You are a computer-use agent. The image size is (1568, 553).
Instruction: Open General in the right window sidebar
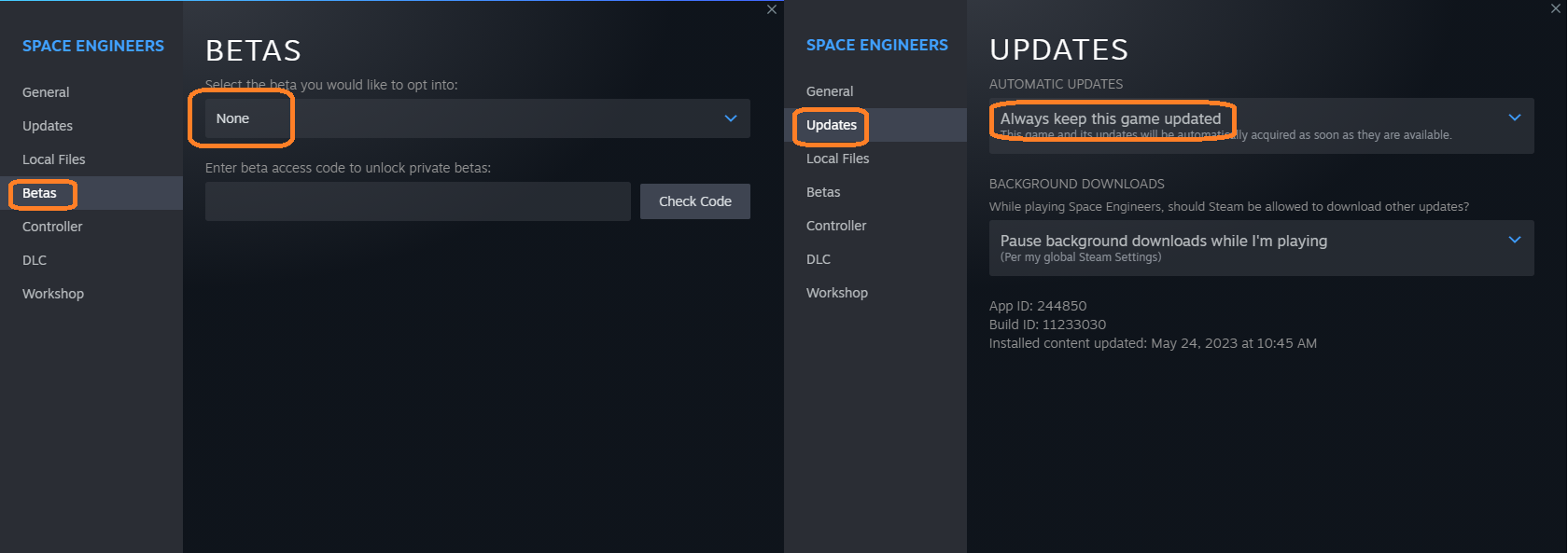(830, 91)
